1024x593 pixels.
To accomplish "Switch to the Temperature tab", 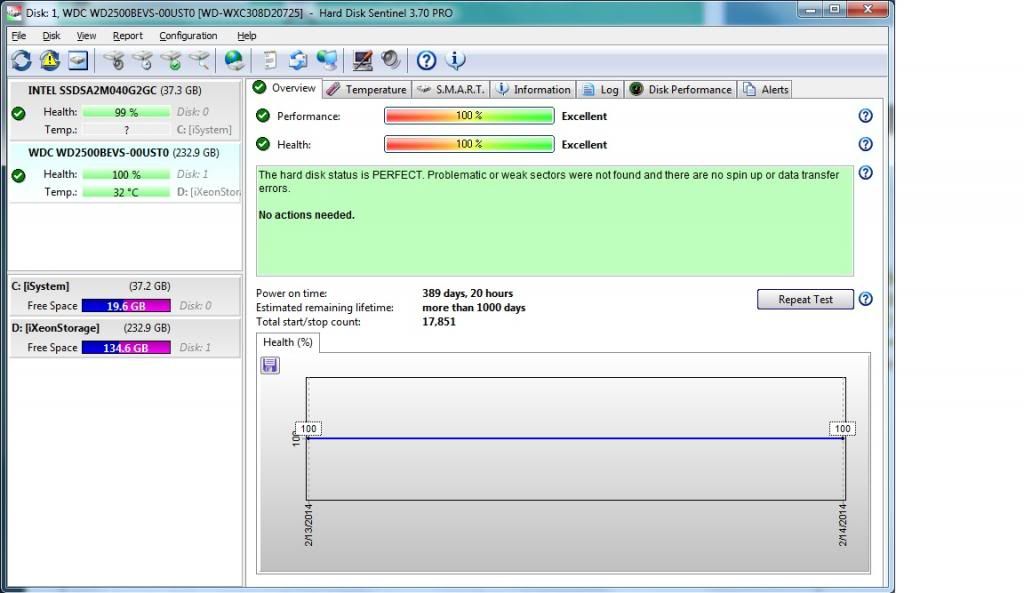I will [366, 89].
